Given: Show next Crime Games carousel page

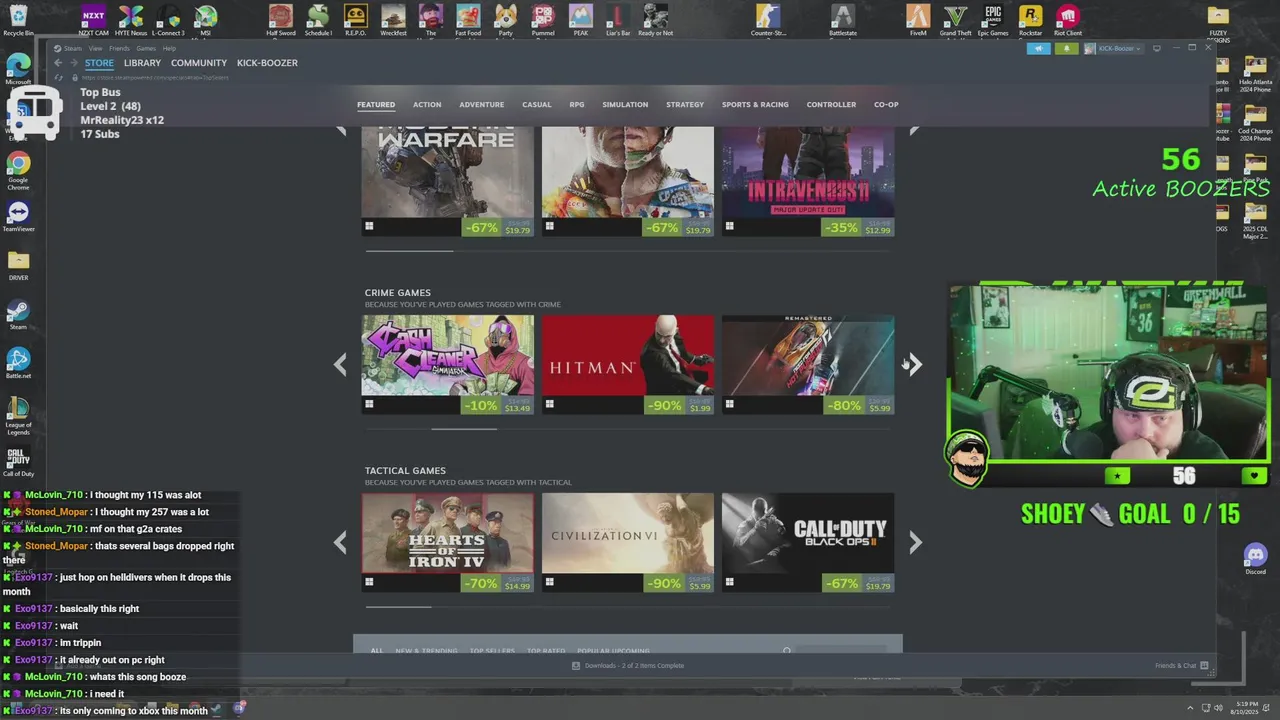Looking at the screenshot, I should coord(914,365).
